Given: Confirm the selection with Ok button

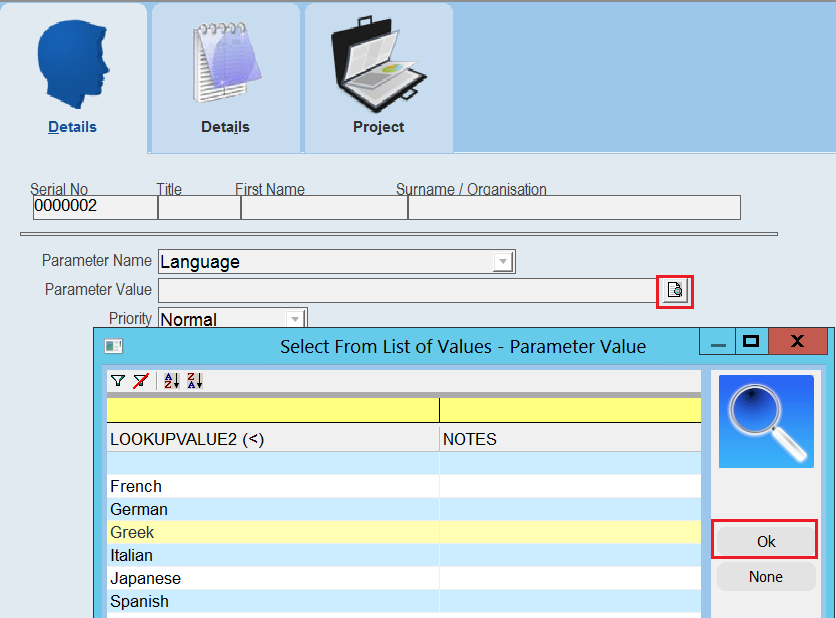Looking at the screenshot, I should tap(766, 541).
